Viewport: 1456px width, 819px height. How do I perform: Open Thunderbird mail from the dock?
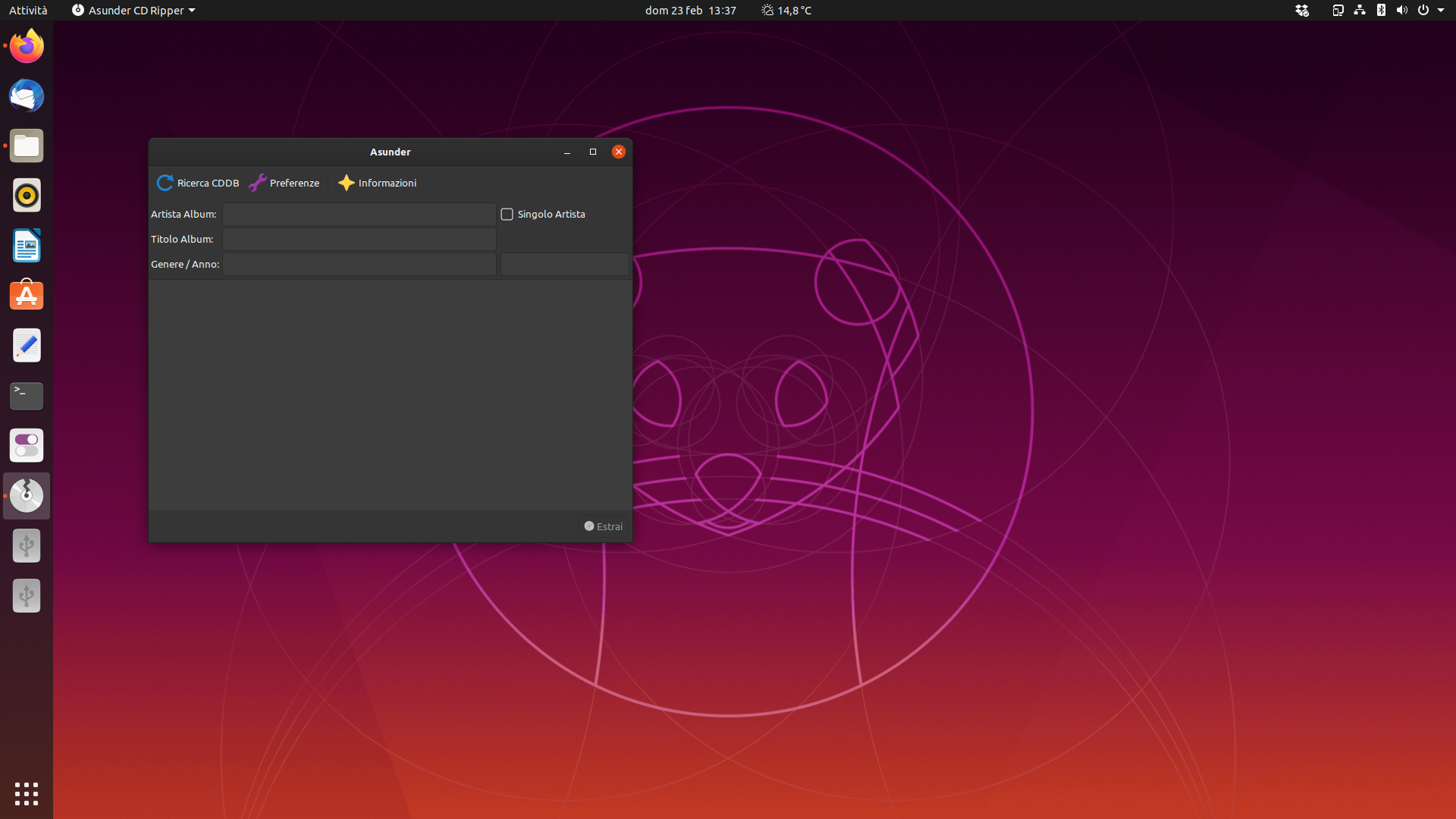(x=27, y=96)
